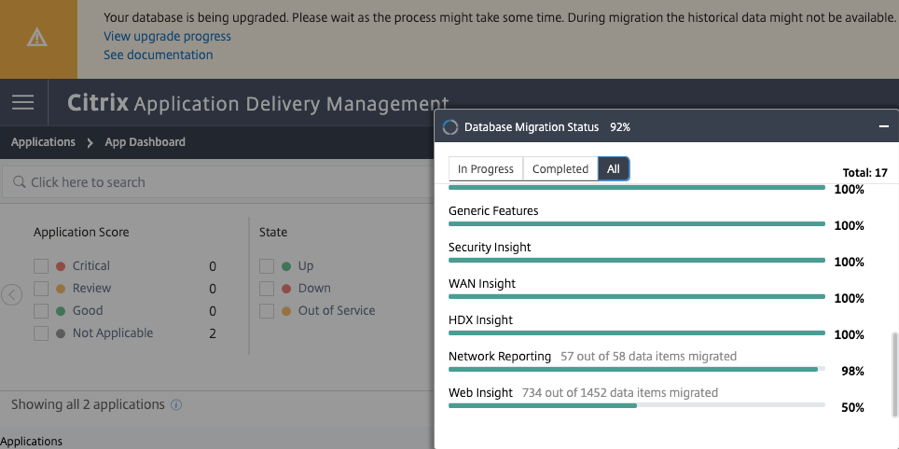Click the App Dashboard breadcrumb

(145, 142)
